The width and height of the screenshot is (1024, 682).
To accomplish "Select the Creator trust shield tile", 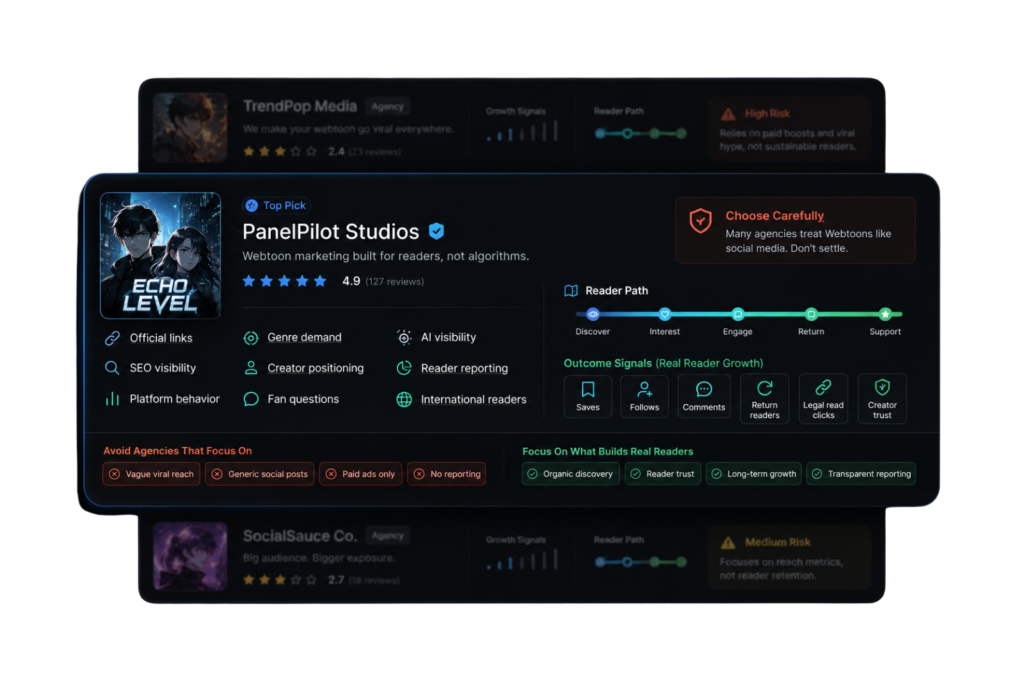I will (882, 398).
